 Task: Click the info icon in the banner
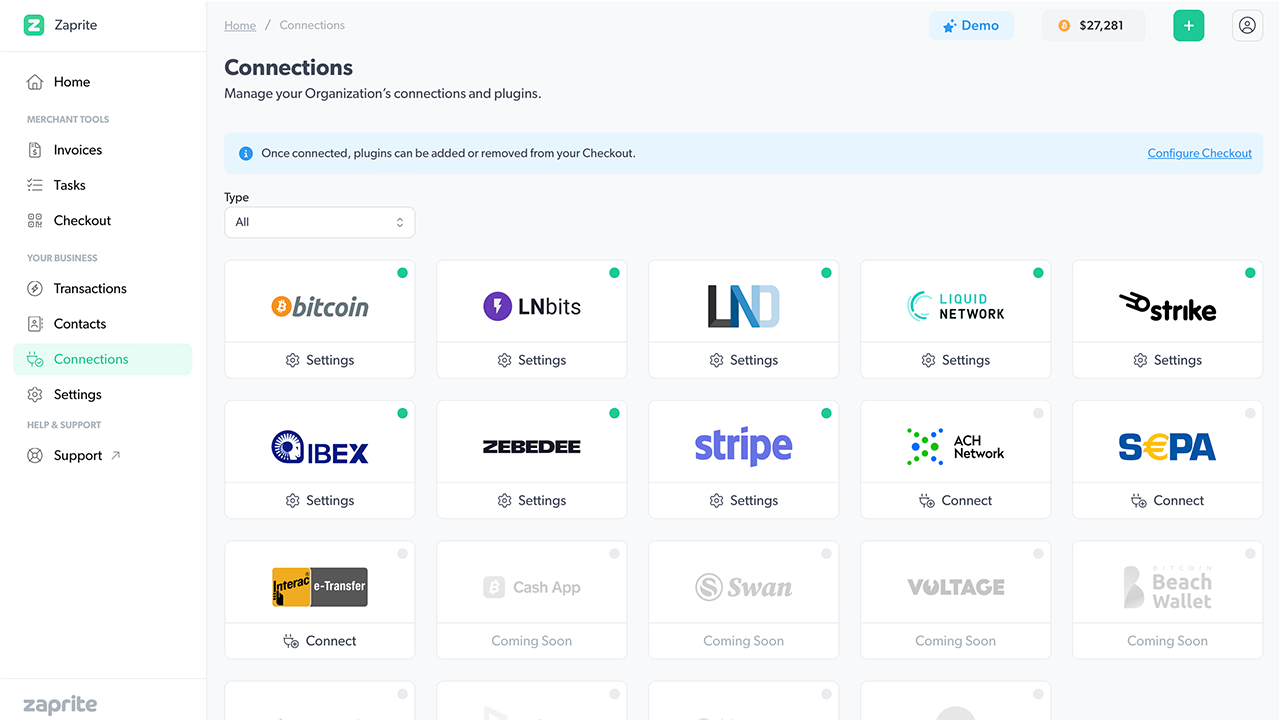(x=246, y=153)
